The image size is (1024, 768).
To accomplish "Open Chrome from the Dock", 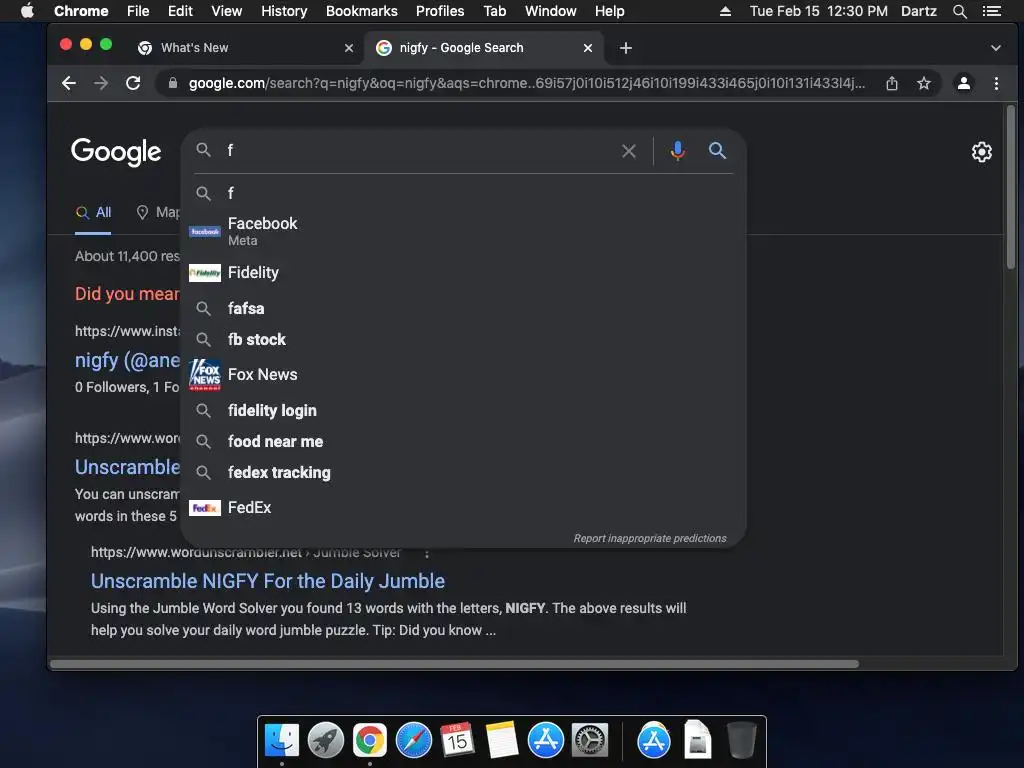I will click(x=370, y=741).
